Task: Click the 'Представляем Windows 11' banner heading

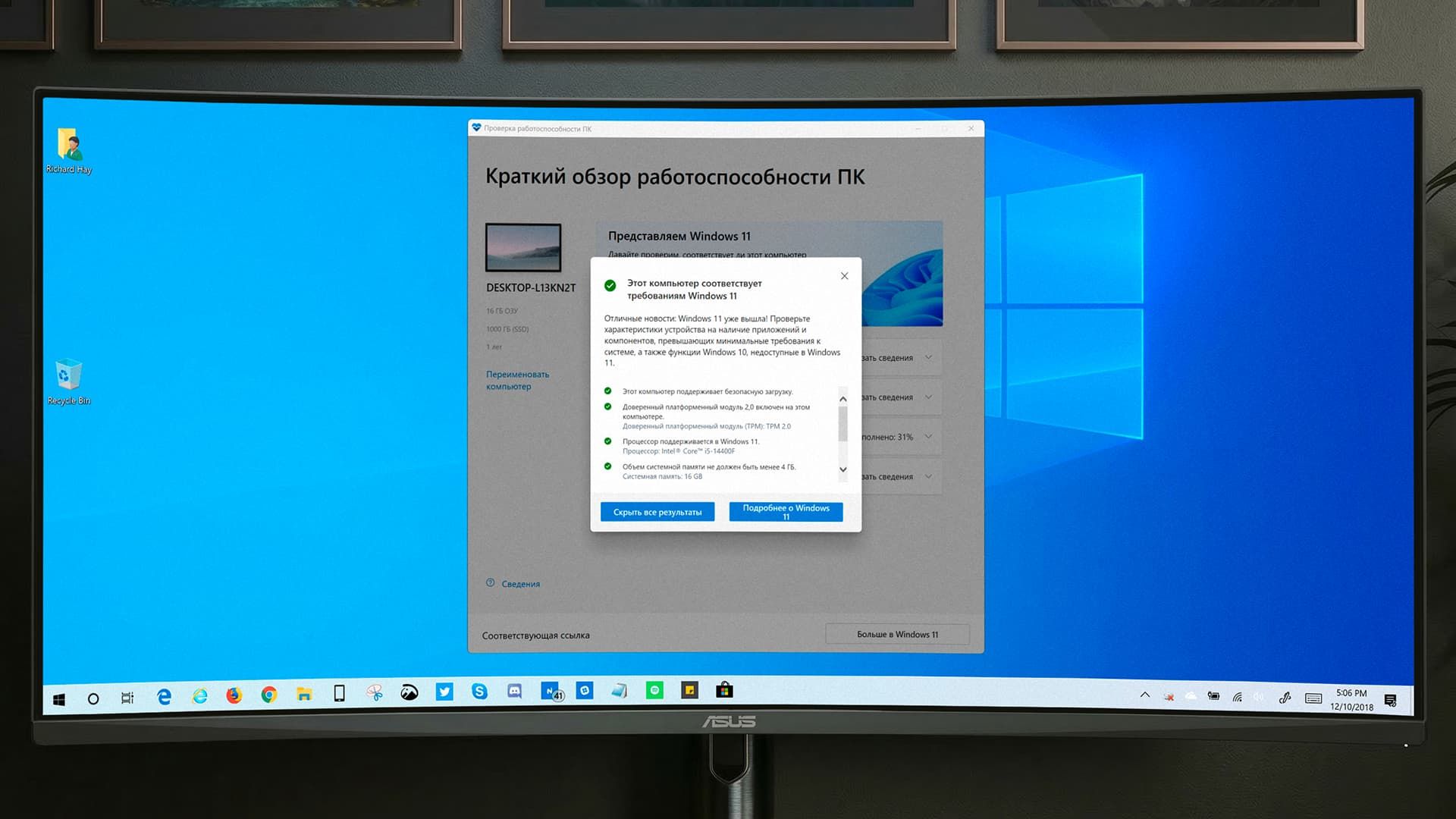Action: pyautogui.click(x=679, y=237)
